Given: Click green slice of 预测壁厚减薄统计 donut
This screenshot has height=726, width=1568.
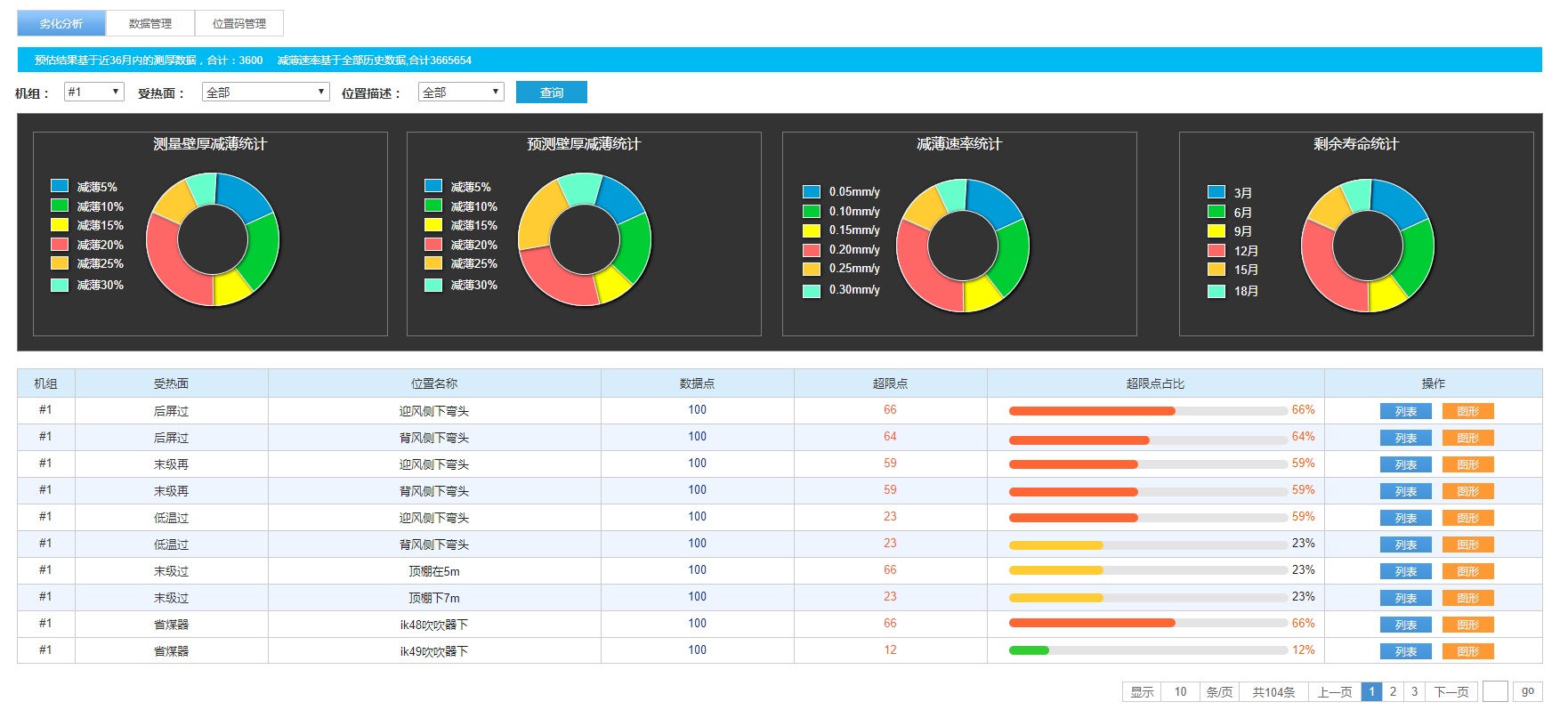Looking at the screenshot, I should [634, 249].
